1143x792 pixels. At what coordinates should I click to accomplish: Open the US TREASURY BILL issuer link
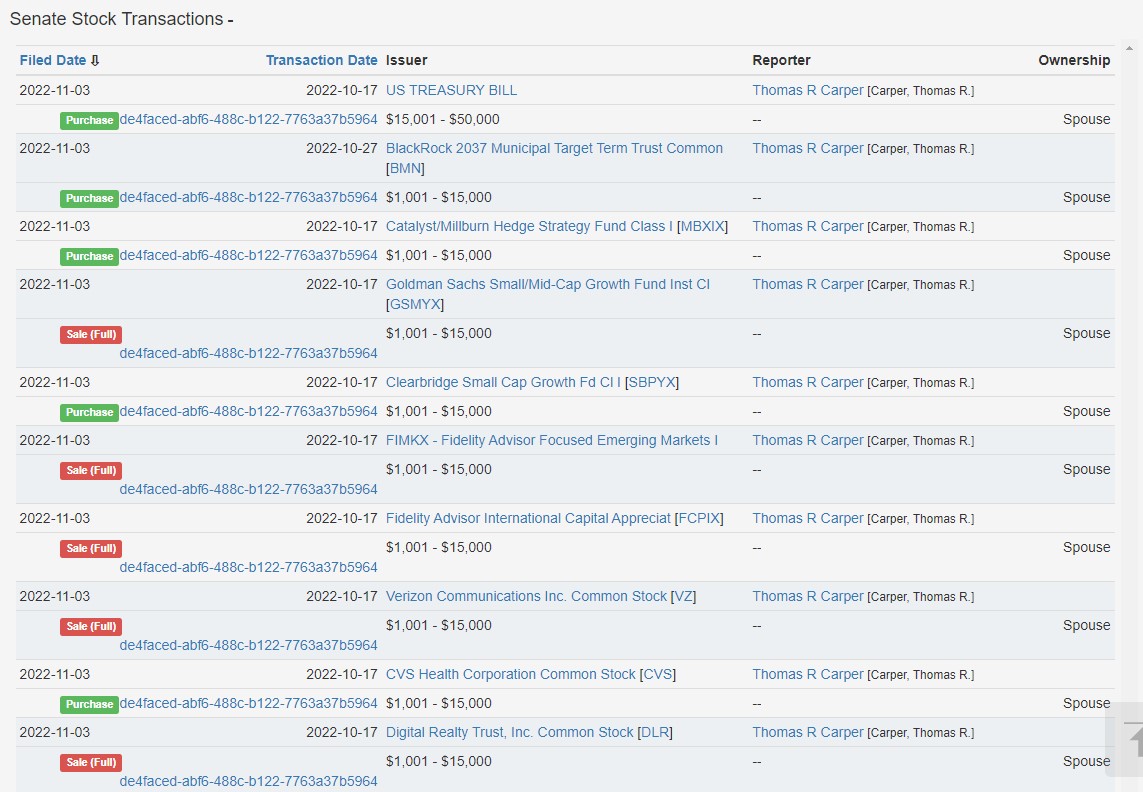[x=451, y=90]
